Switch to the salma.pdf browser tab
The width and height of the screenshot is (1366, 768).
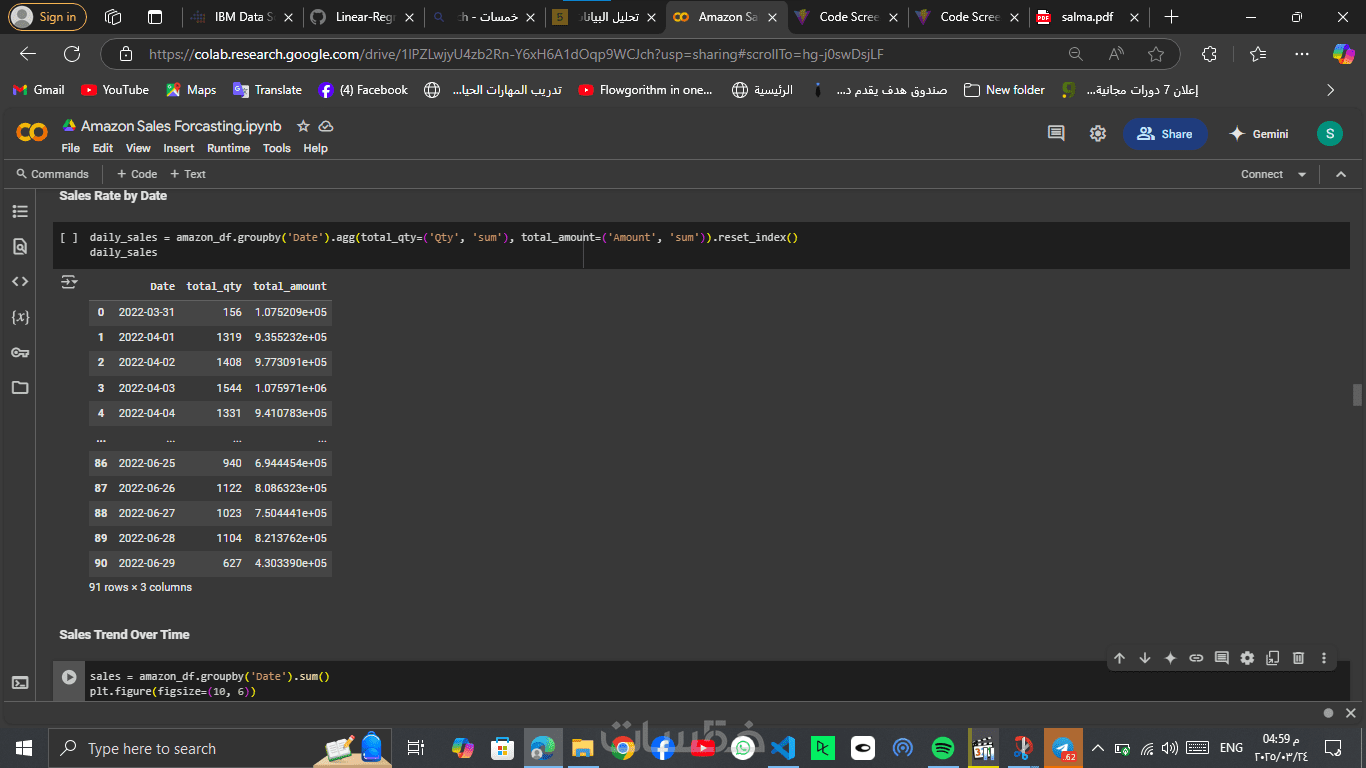click(1087, 17)
